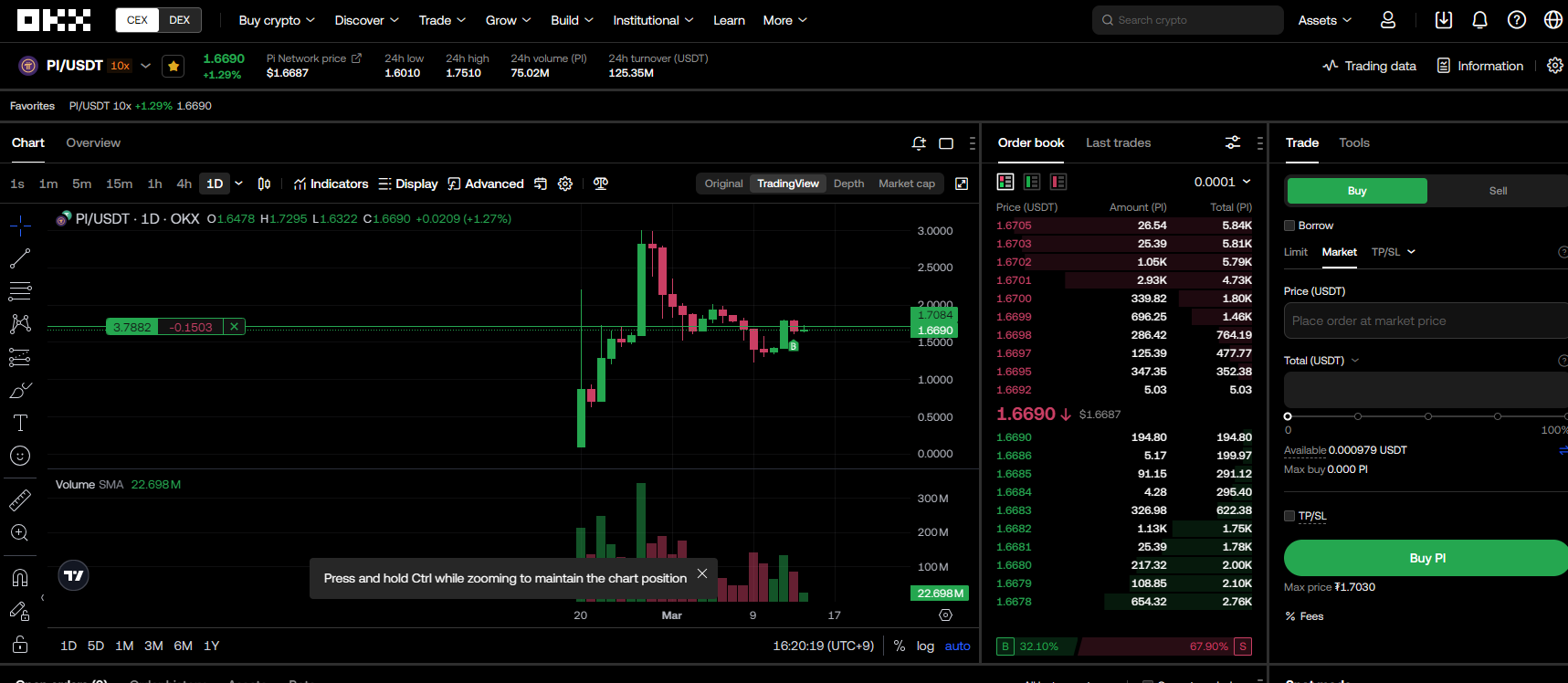Click the download app icon
1568x683 pixels.
(x=1444, y=20)
